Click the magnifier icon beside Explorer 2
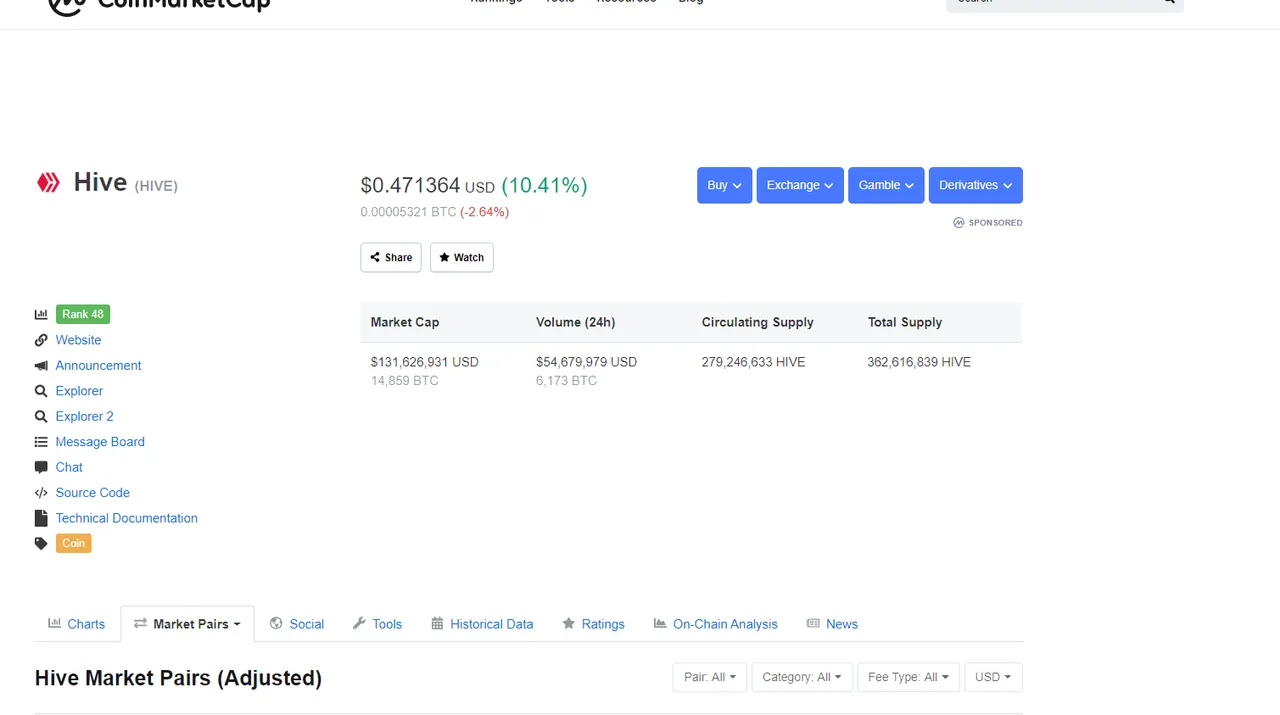 pyautogui.click(x=41, y=416)
